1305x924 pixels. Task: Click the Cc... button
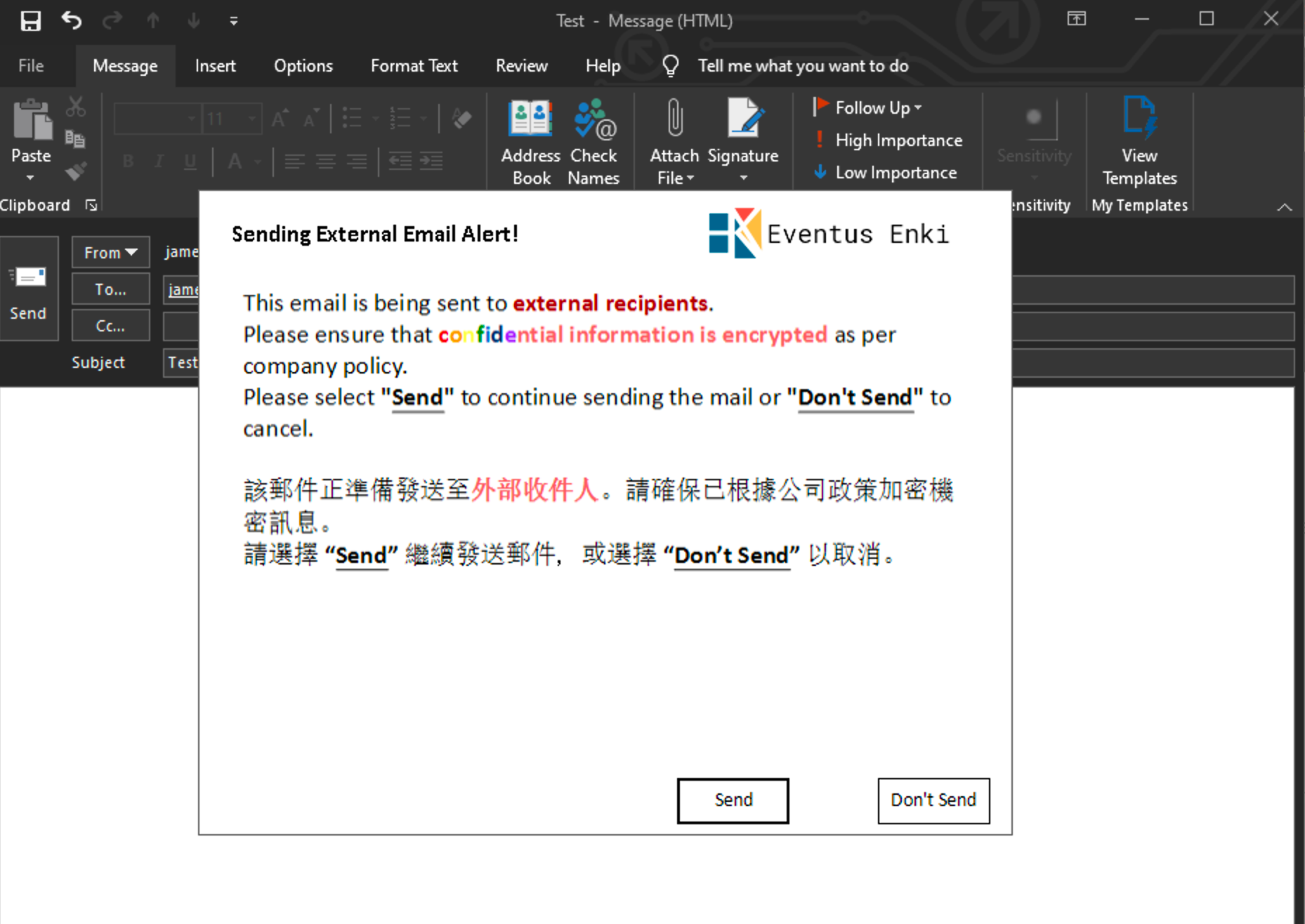click(110, 325)
